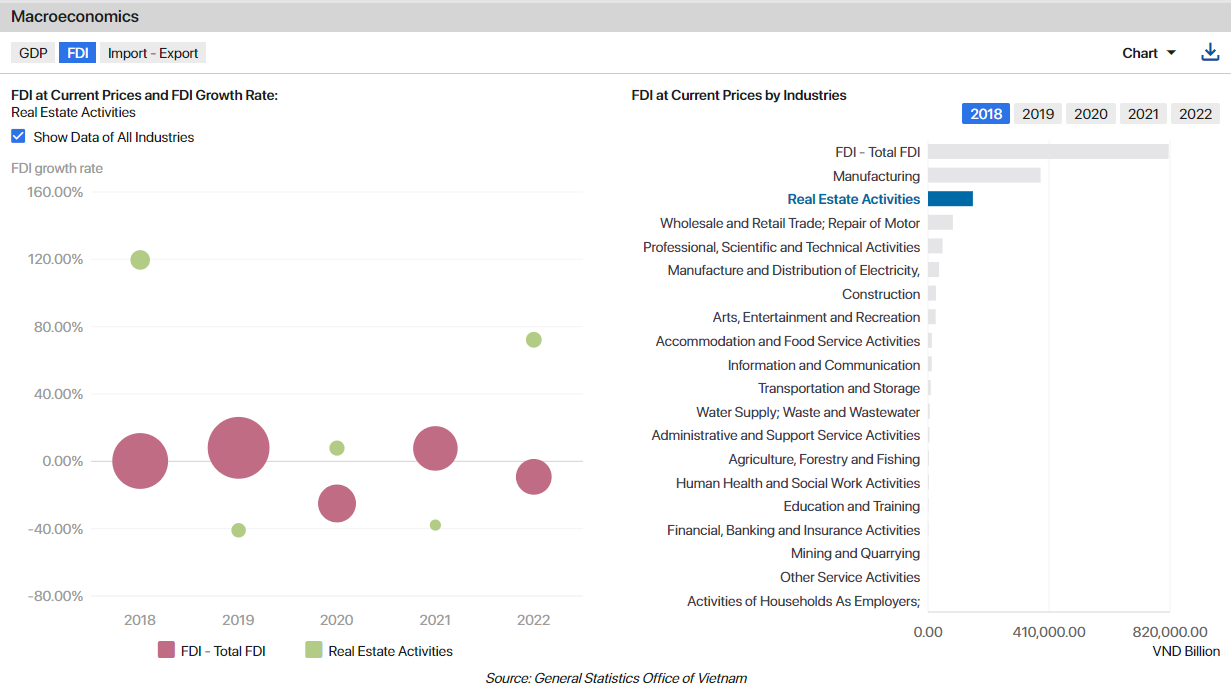
Task: Switch to the GDP tab
Action: pos(33,53)
